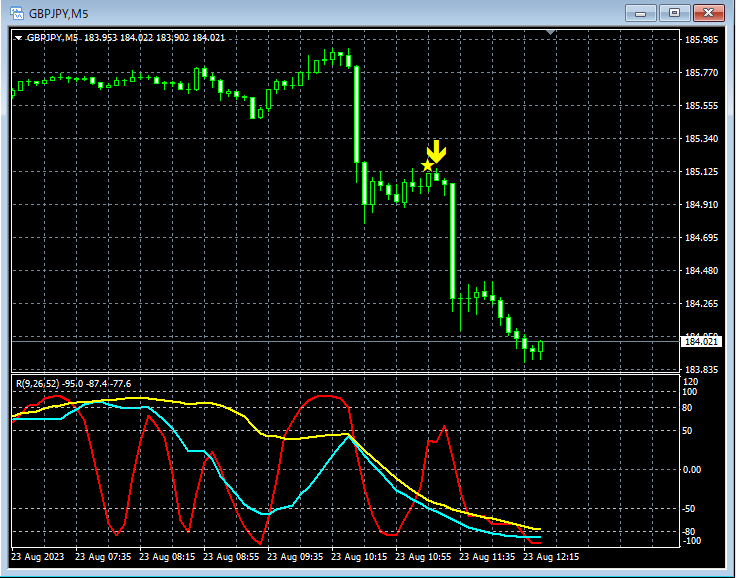Click indicator scale level 120

(691, 382)
